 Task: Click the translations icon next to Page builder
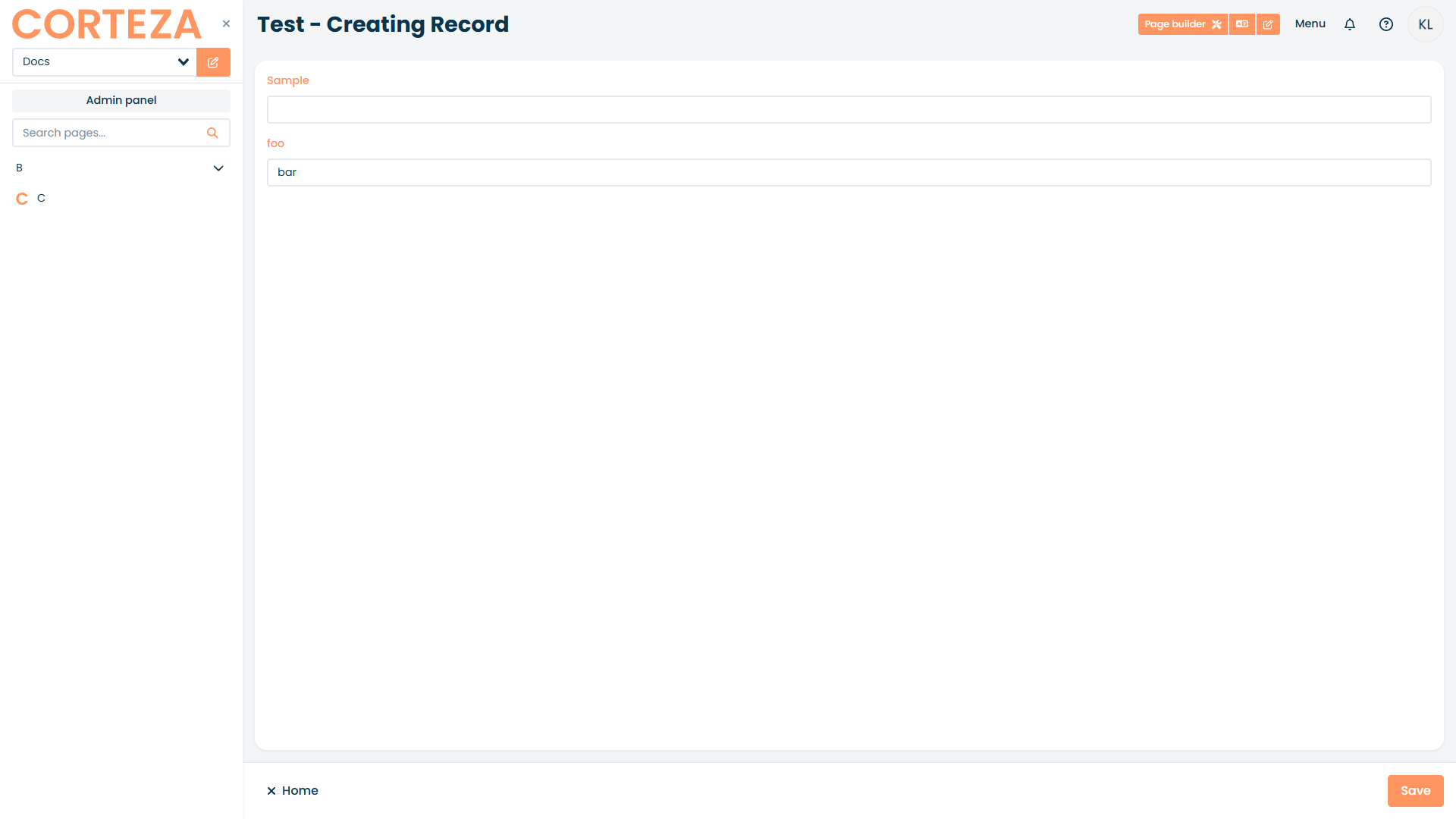(1242, 24)
